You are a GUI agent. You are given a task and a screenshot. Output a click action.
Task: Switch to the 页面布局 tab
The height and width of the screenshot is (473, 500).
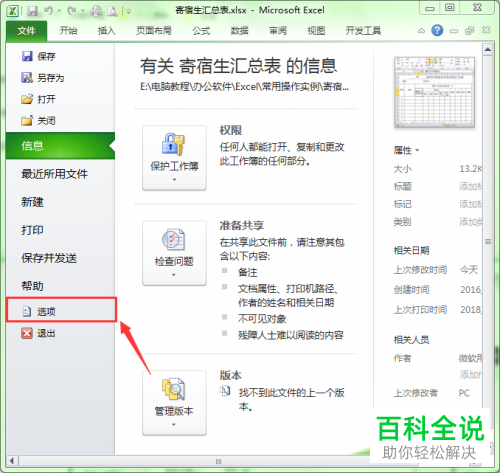point(154,31)
